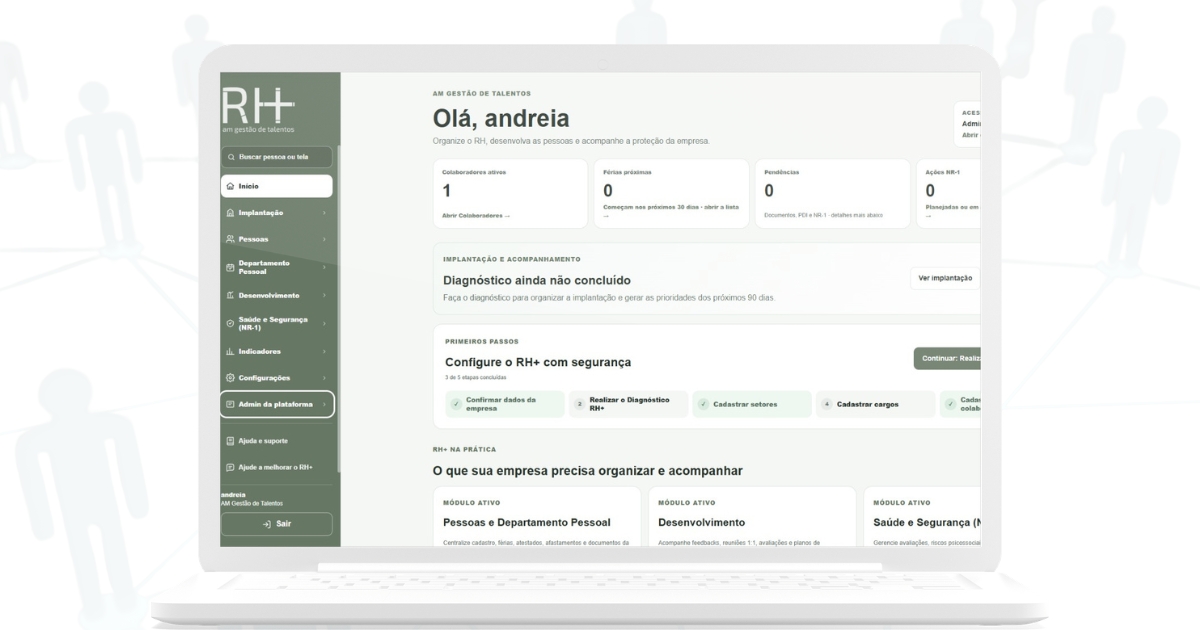
Task: Click the Ver implantação button
Action: click(x=945, y=278)
